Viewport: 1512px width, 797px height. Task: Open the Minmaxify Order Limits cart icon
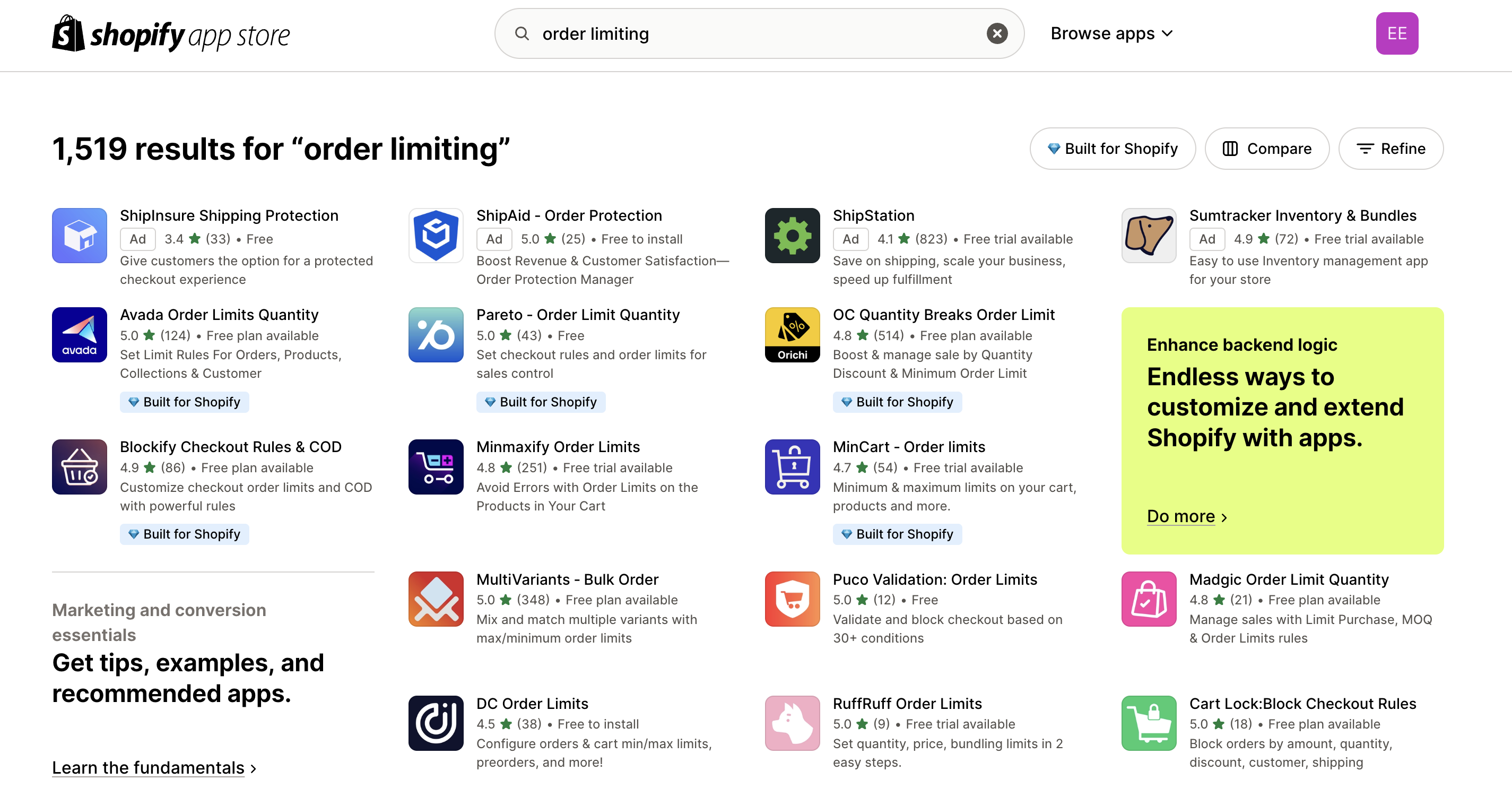point(436,467)
